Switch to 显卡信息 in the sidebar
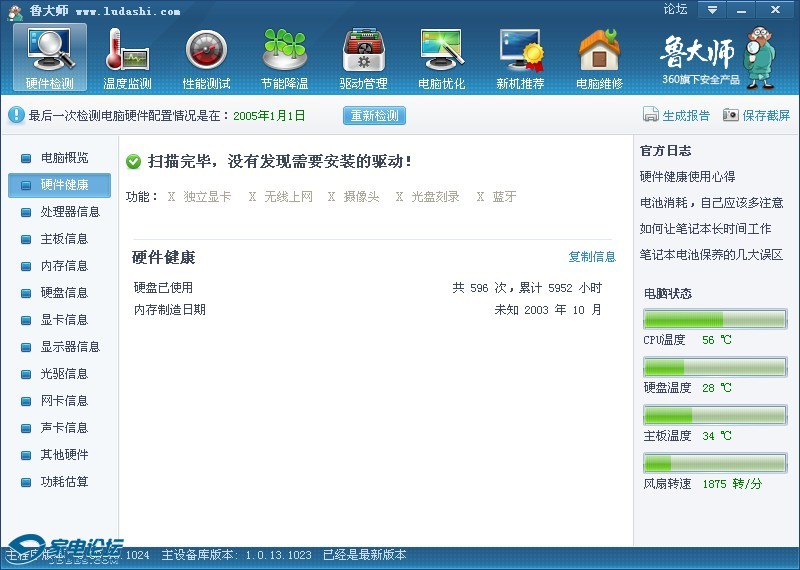Image resolution: width=800 pixels, height=570 pixels. click(x=64, y=320)
